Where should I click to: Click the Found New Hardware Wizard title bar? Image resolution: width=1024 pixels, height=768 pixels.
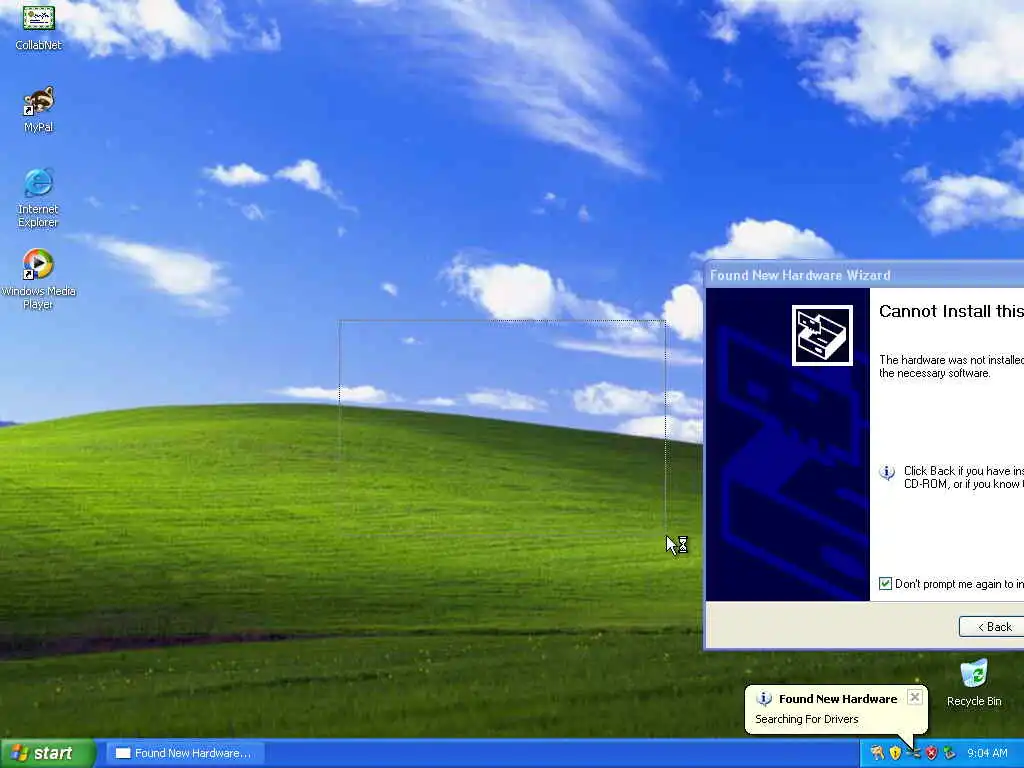[x=865, y=275]
